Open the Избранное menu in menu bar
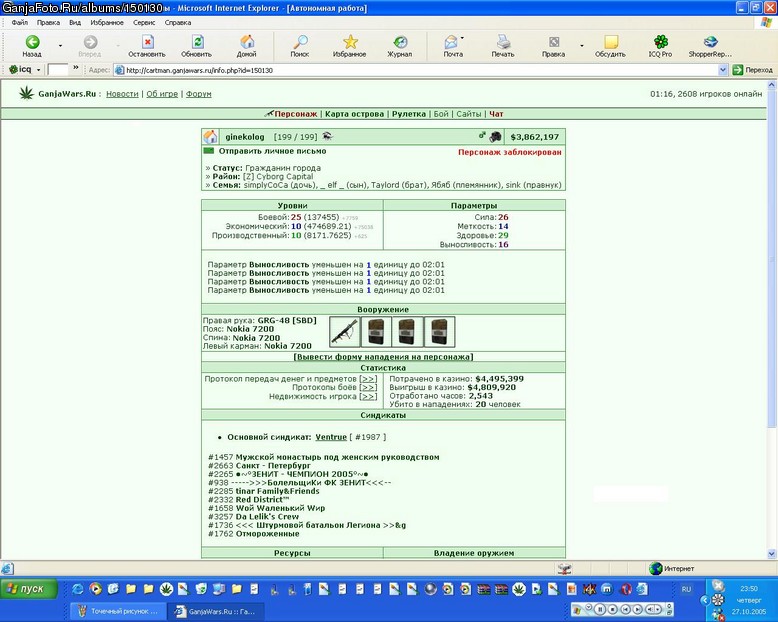 [x=107, y=22]
